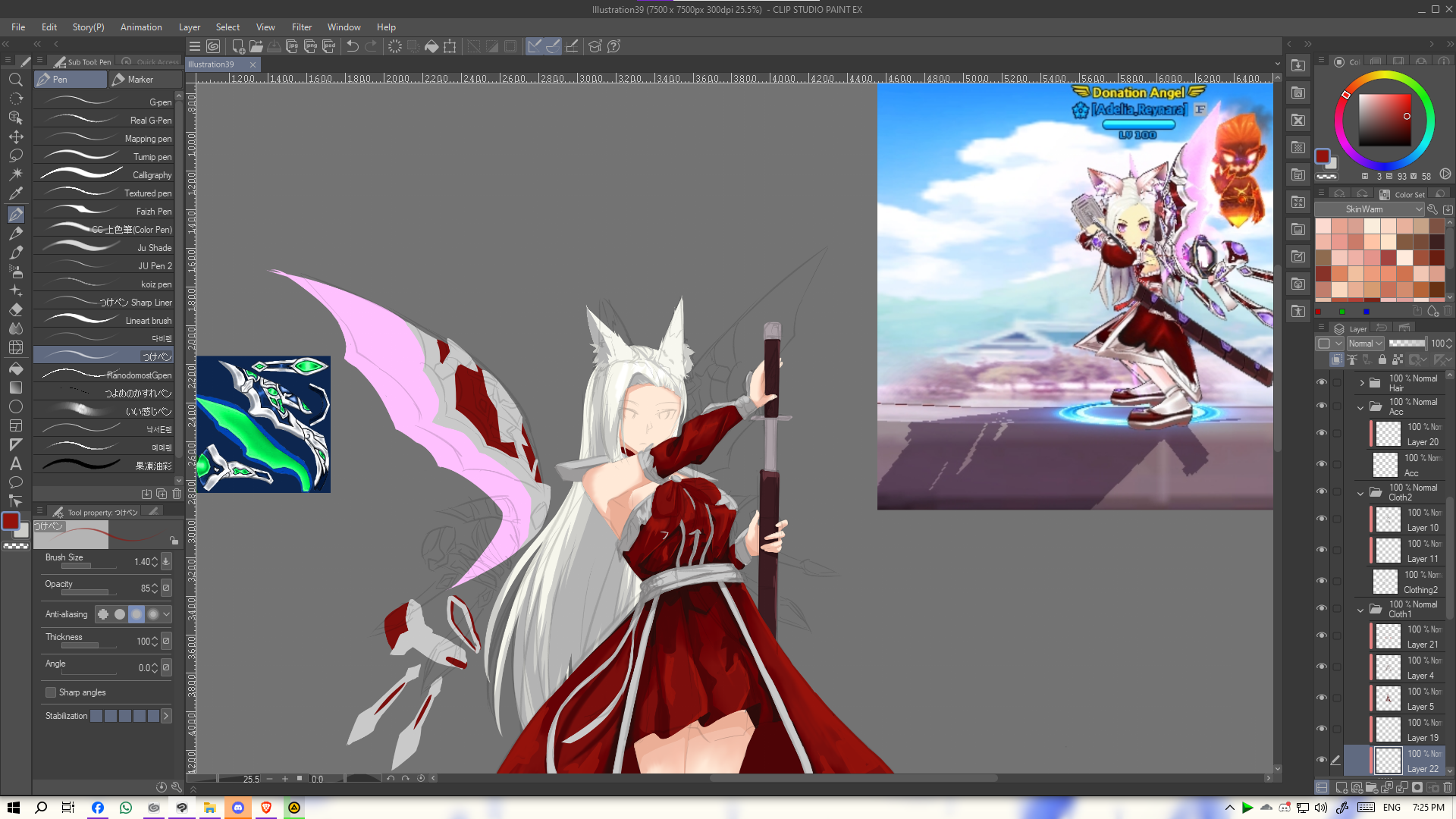Open the Animation menu
Screen dimensions: 1456x819
click(141, 27)
